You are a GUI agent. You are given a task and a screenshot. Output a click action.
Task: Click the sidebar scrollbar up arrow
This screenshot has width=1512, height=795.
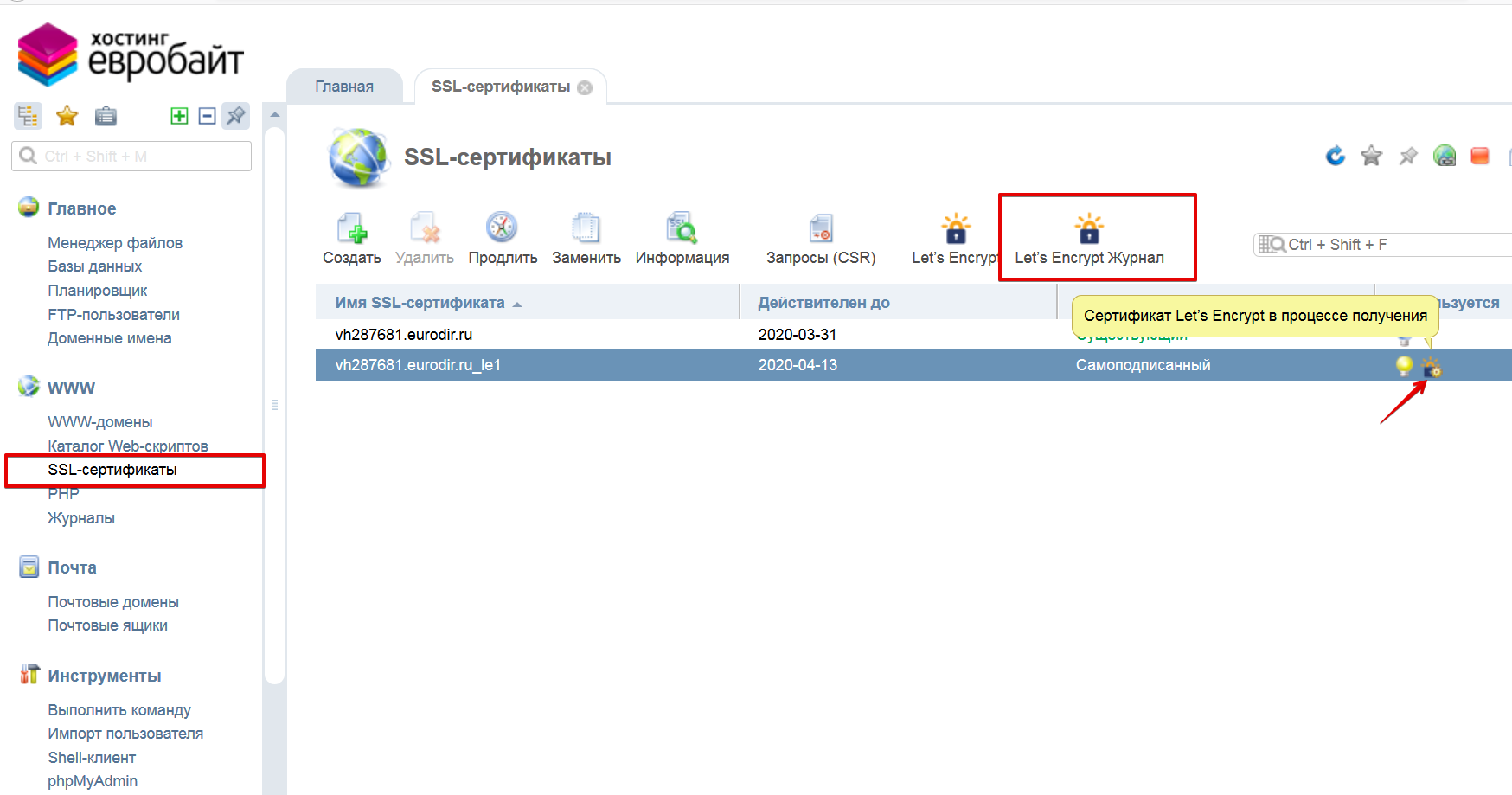point(274,115)
